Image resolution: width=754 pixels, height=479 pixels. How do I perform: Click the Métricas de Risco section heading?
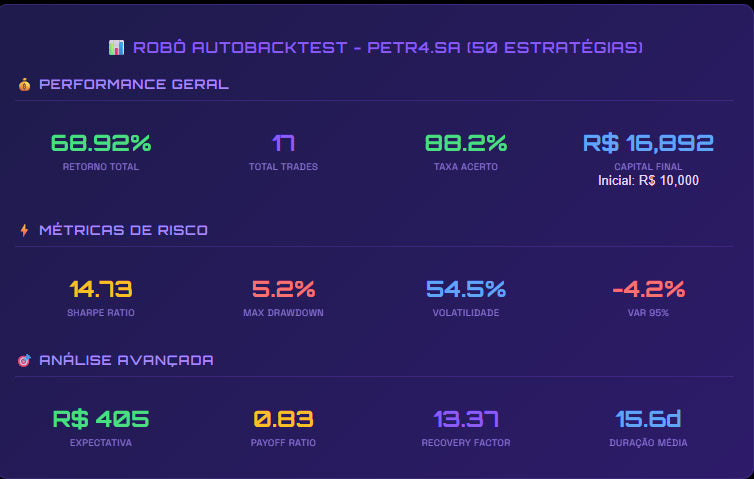point(123,230)
